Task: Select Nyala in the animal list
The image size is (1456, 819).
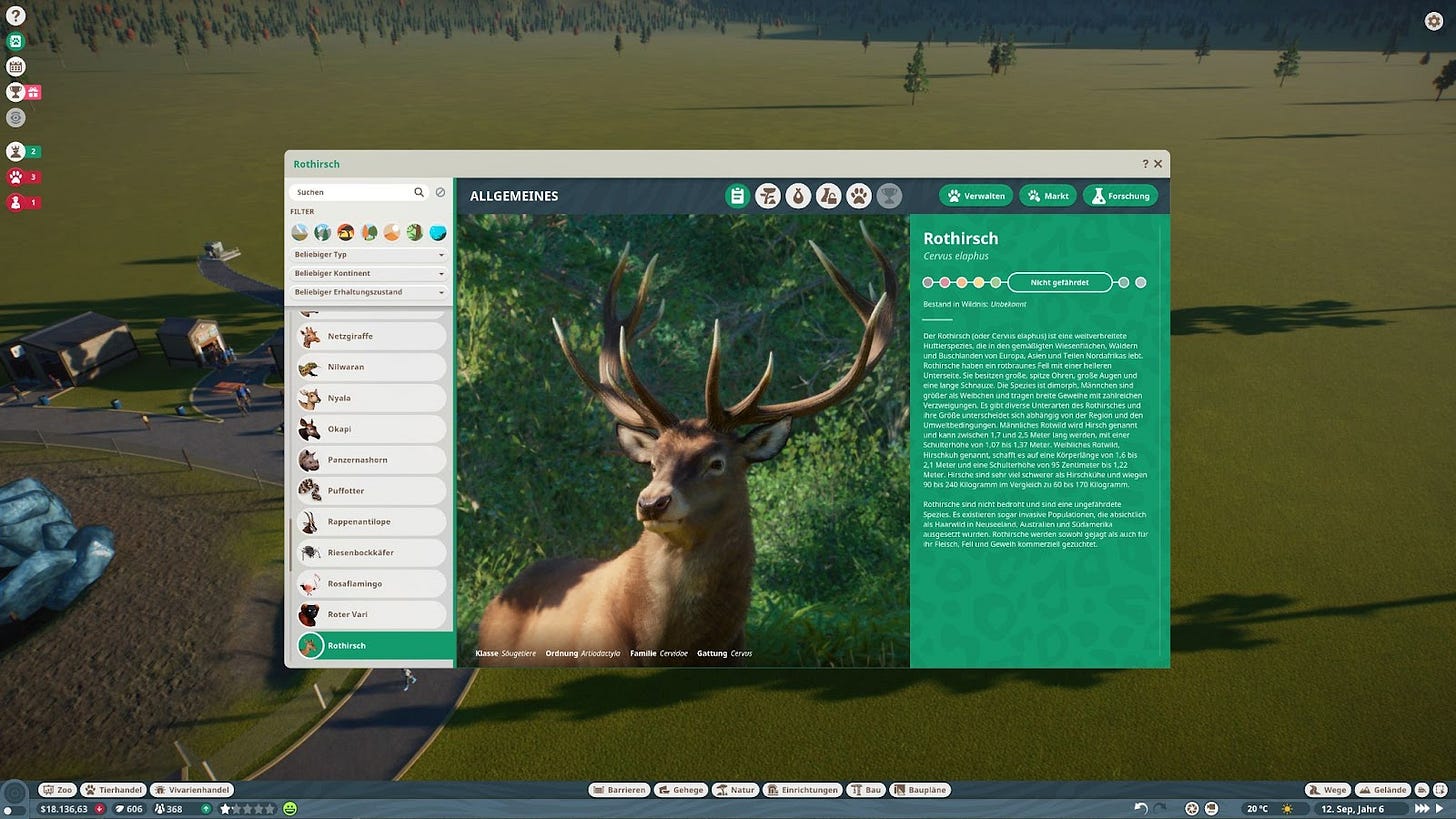Action: click(x=371, y=398)
